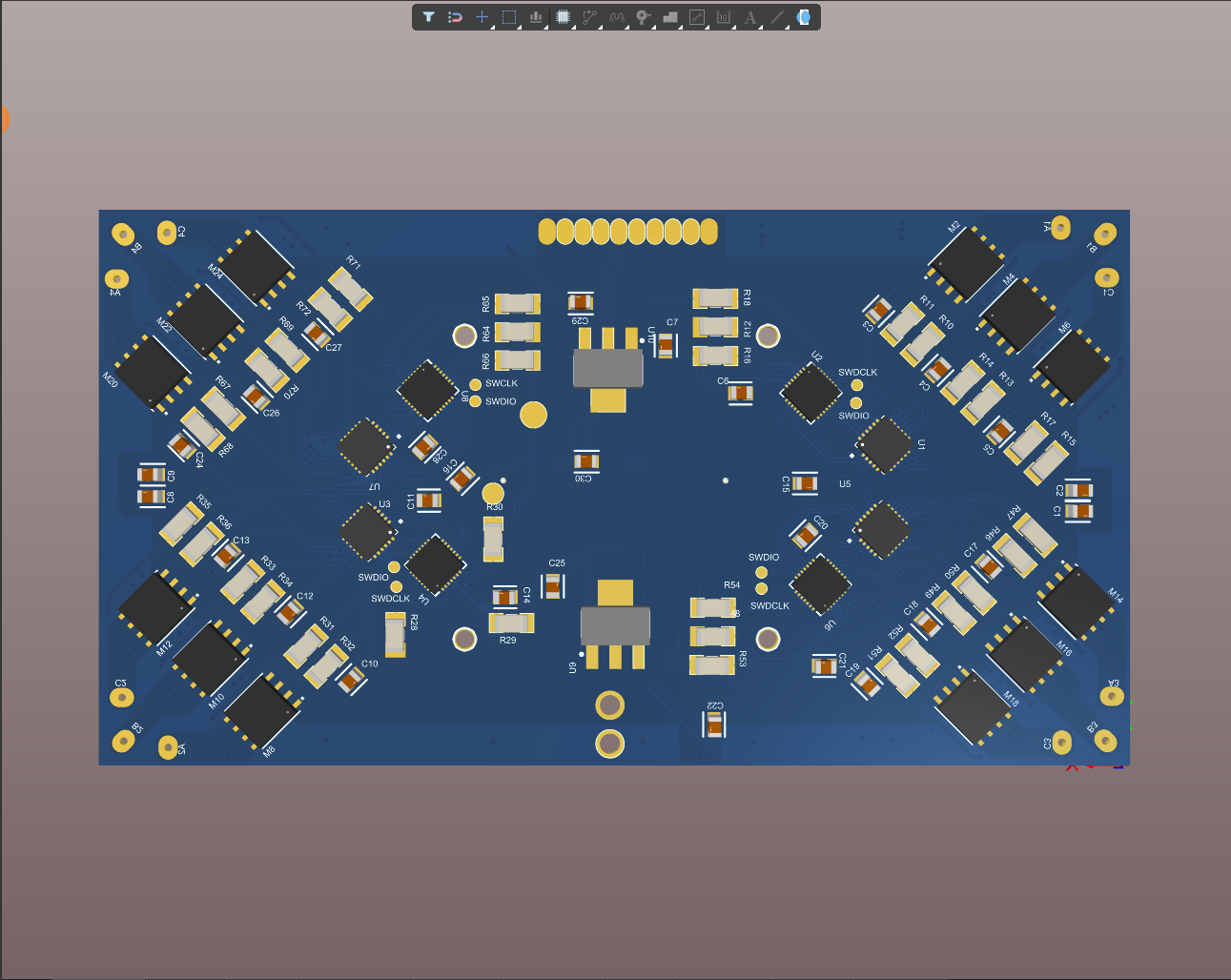1231x980 pixels.
Task: Select the length tuning squiggle tool
Action: pos(616,17)
